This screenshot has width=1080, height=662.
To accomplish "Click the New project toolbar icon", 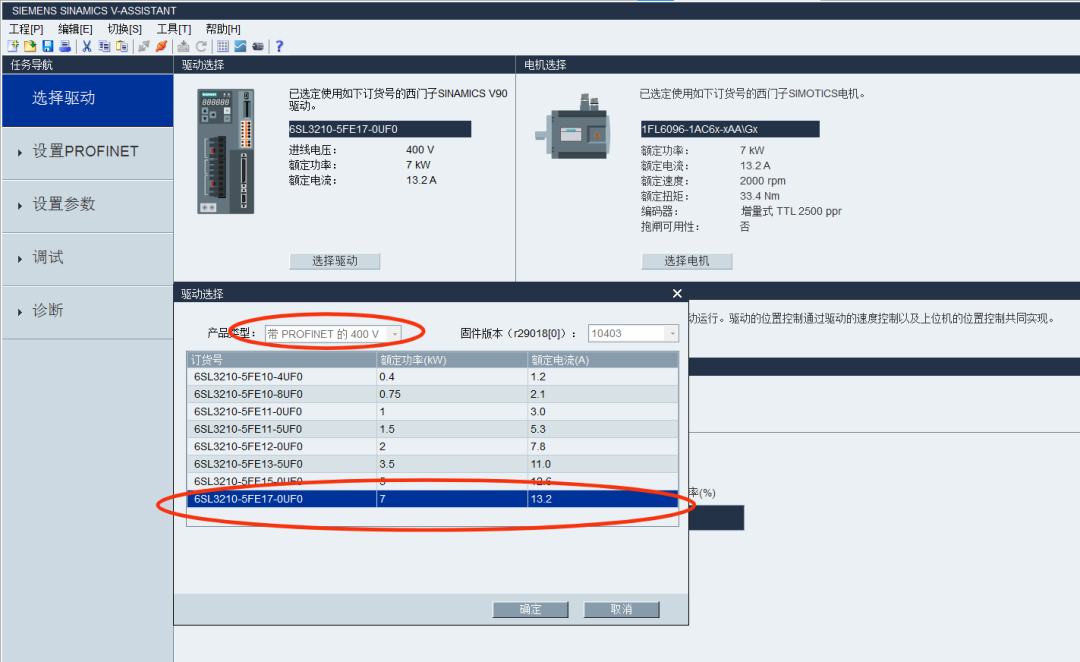I will click(13, 46).
